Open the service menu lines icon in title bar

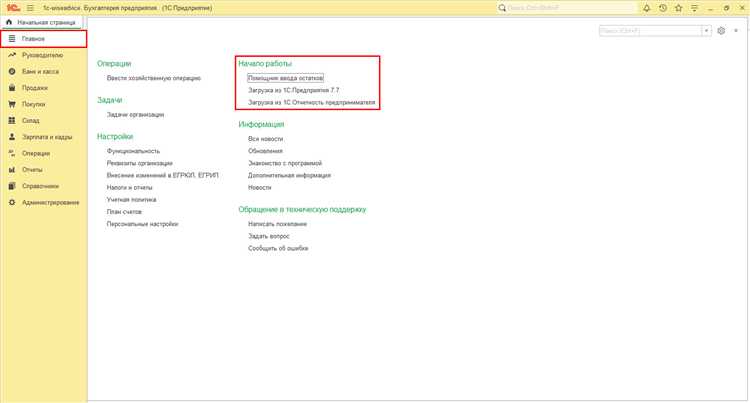(694, 8)
